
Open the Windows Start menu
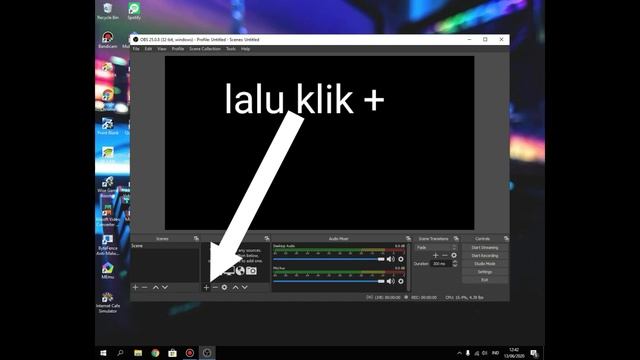(103, 353)
